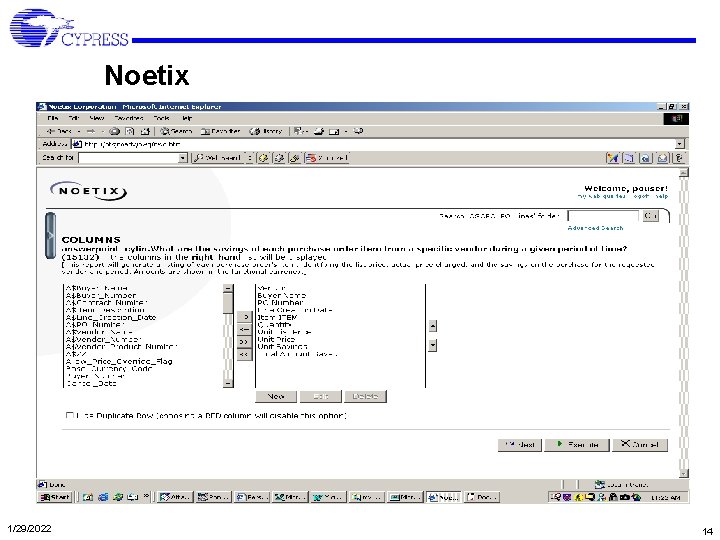
Task: Click the Discuss icon in the toolbar
Action: pyautogui.click(x=359, y=131)
